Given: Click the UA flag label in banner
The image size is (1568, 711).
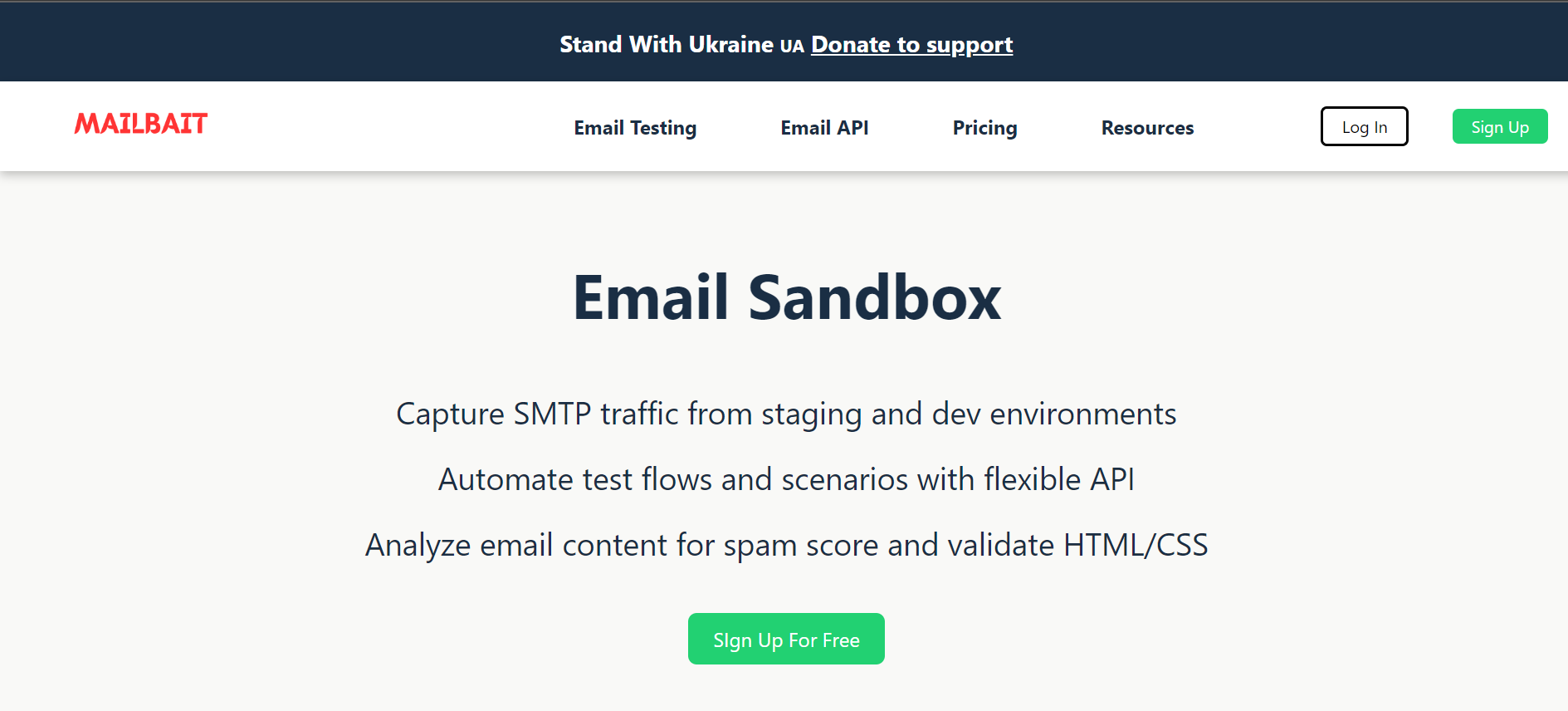Looking at the screenshot, I should point(792,47).
